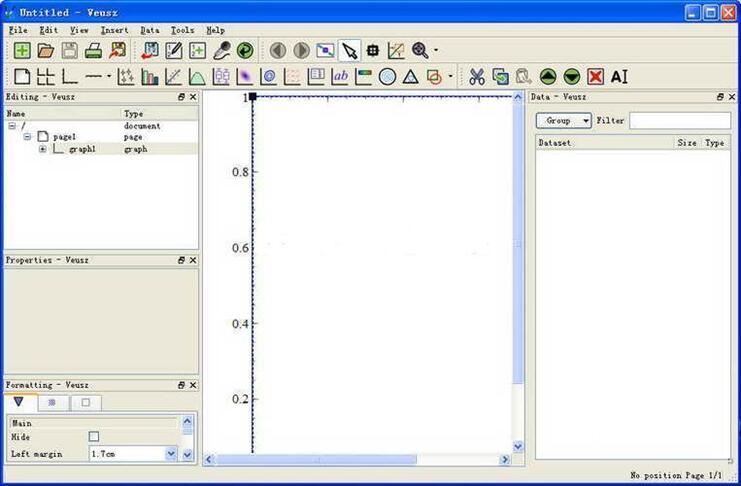This screenshot has width=741, height=486.
Task: Click the zoom graph axes tool
Action: click(396, 51)
